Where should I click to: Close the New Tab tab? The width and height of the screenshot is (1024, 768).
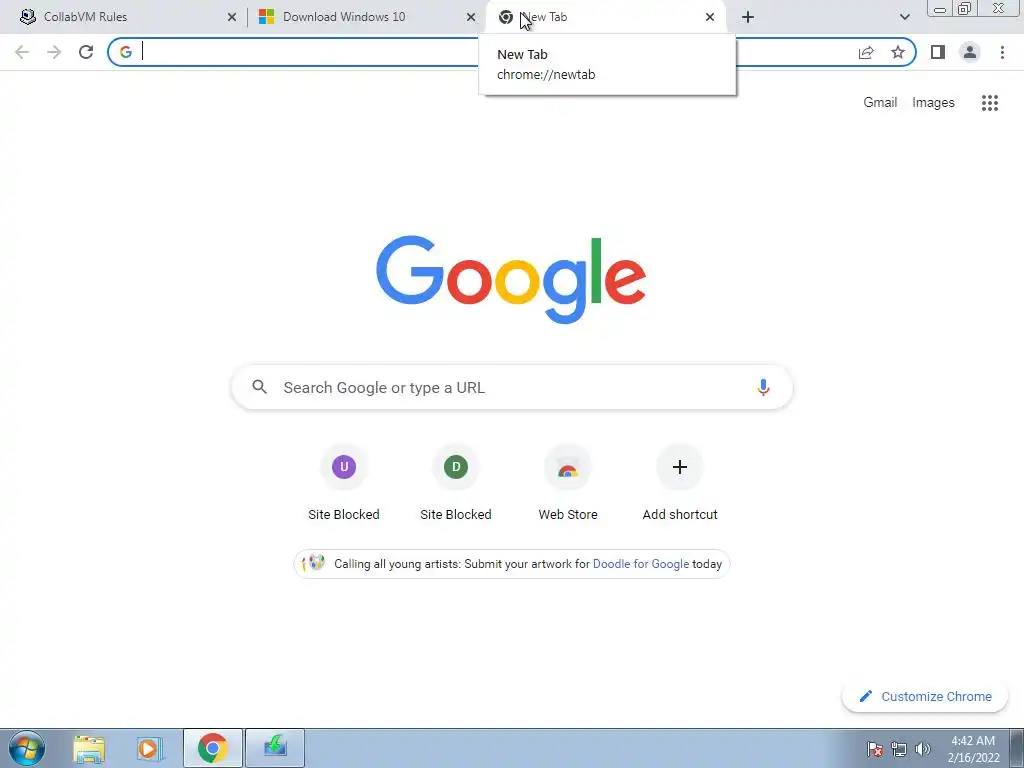(710, 17)
